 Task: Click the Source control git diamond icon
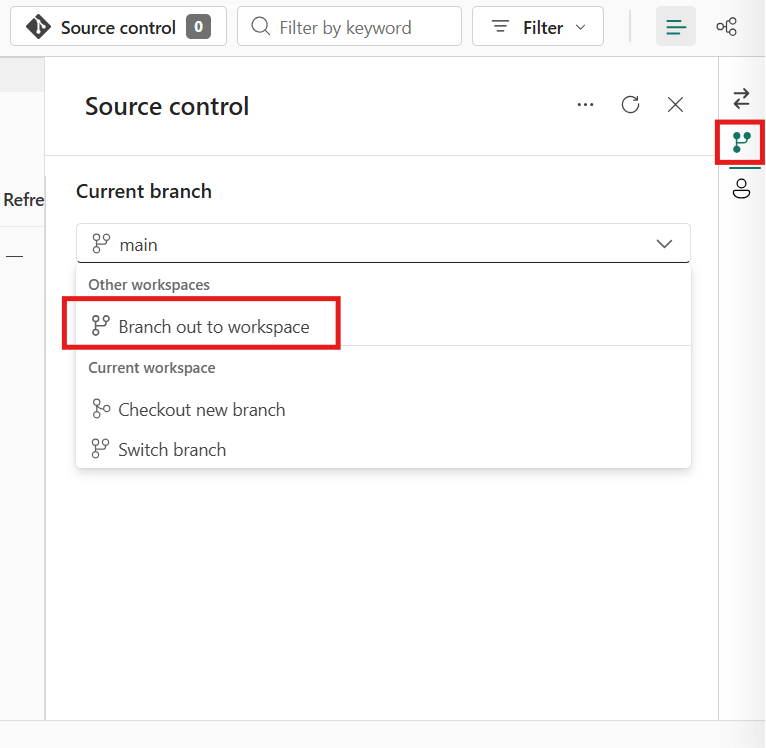(38, 26)
